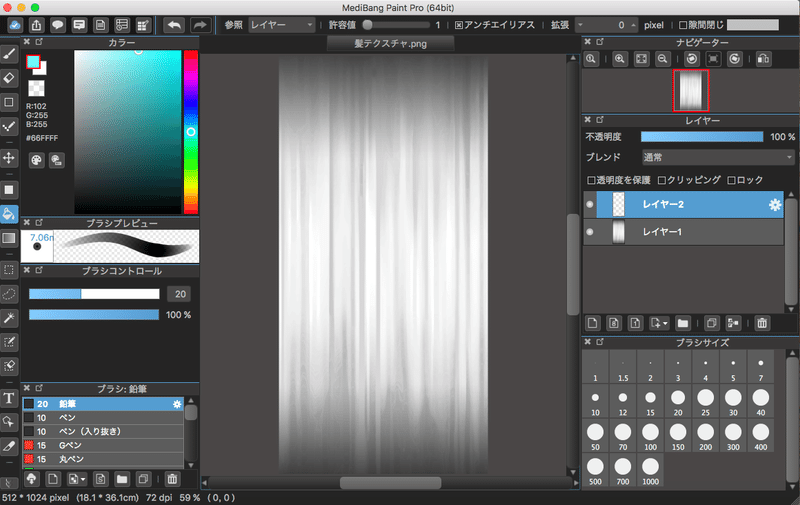Click the speech bubble icon in top toolbar
The image size is (800, 505).
(57, 24)
